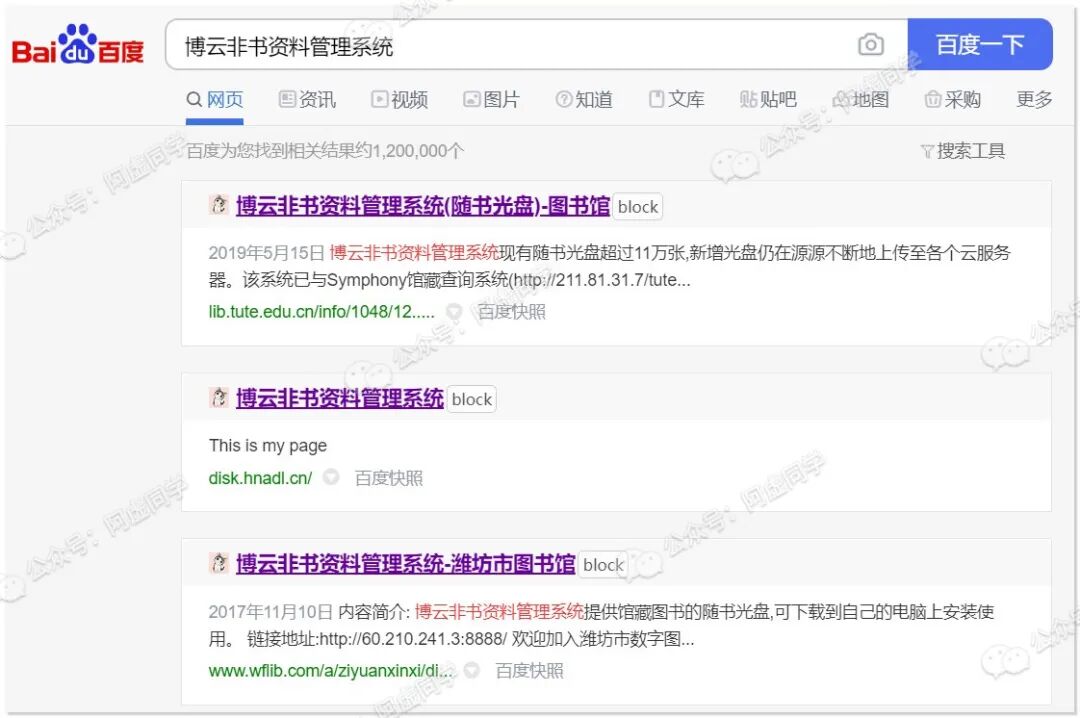Open the 地图 tab
Viewport: 1080px width, 718px height.
coord(860,100)
